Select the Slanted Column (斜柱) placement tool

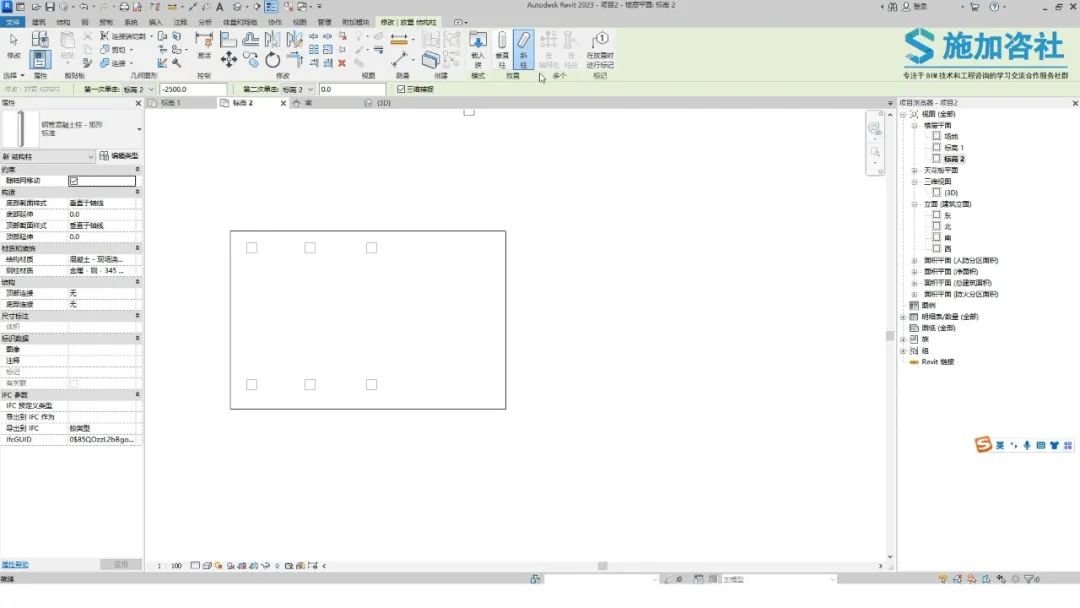pos(523,50)
